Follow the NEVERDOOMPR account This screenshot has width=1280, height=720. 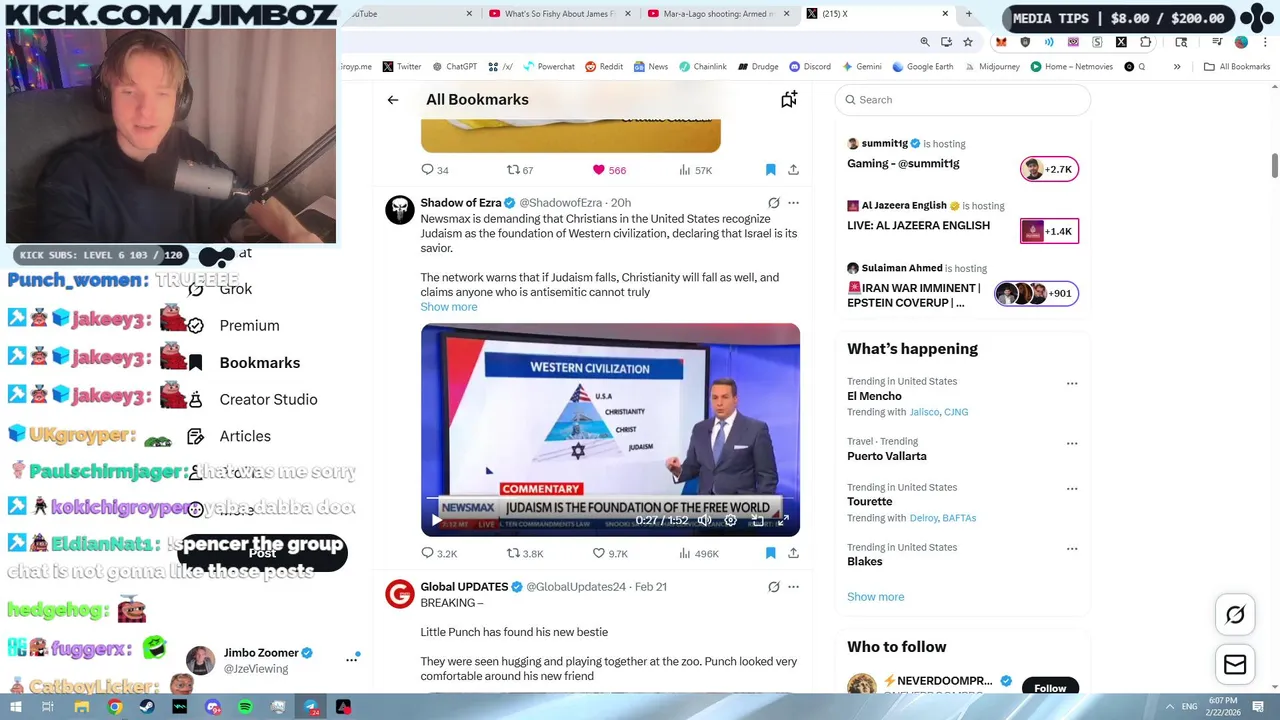tap(1050, 688)
